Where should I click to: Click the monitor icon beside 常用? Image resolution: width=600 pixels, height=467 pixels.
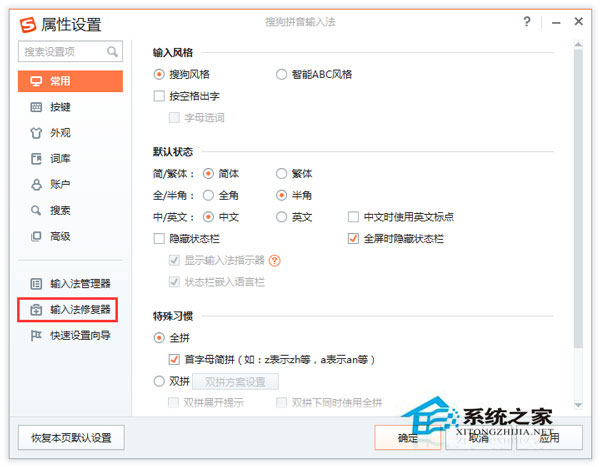pyautogui.click(x=36, y=81)
